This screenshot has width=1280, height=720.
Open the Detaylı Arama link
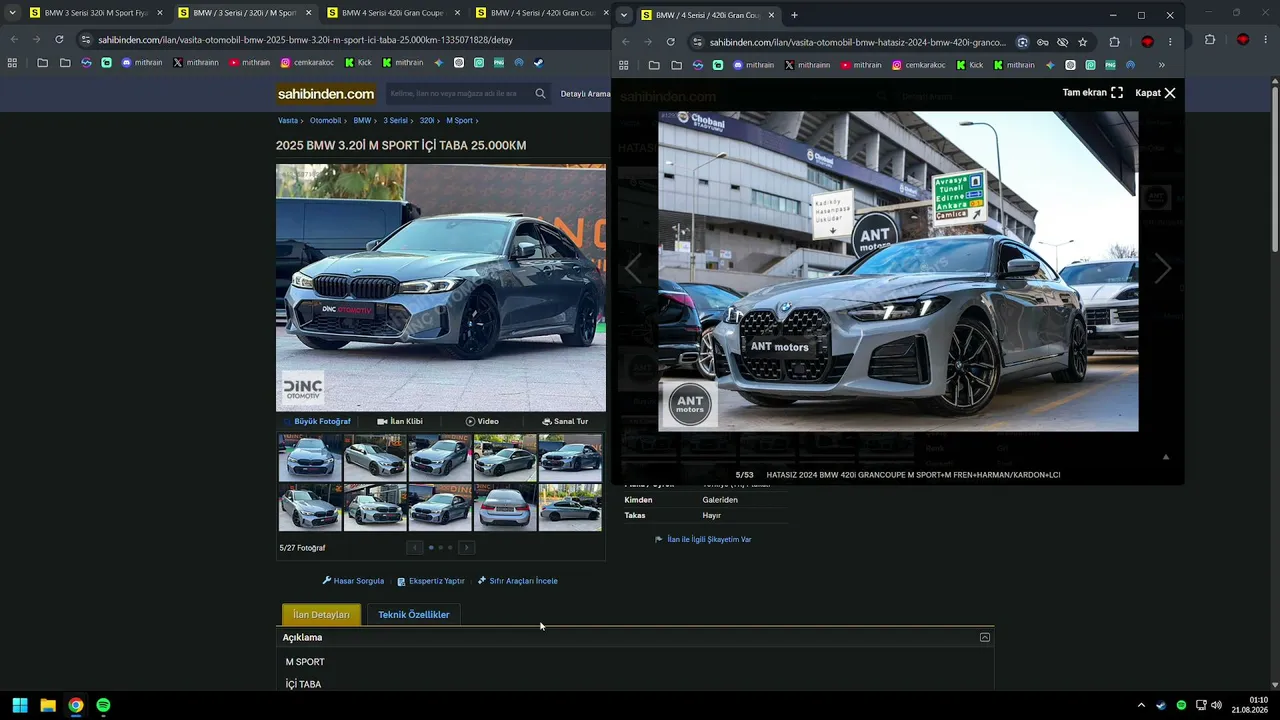point(585,94)
